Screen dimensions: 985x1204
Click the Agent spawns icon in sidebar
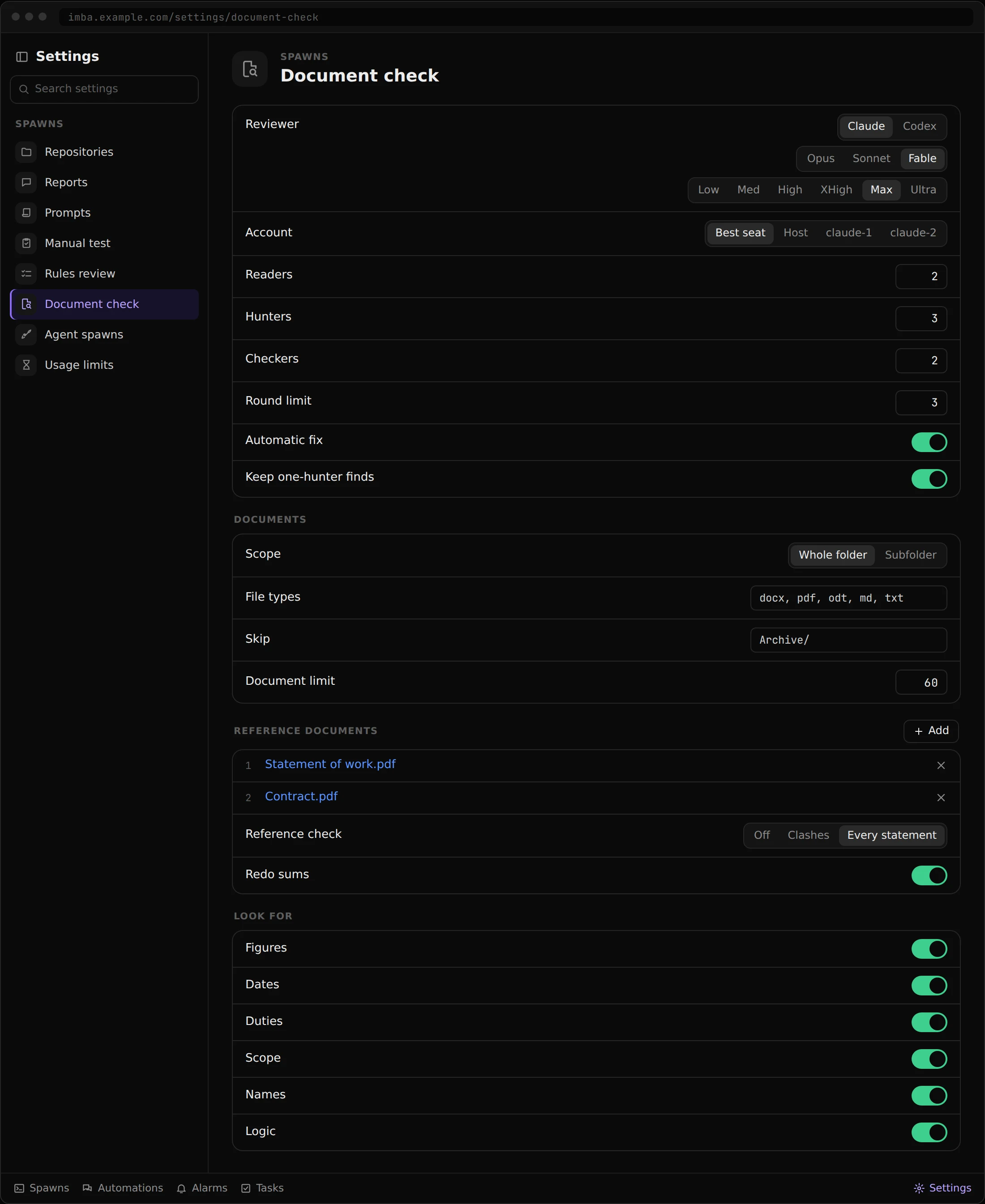click(x=26, y=335)
